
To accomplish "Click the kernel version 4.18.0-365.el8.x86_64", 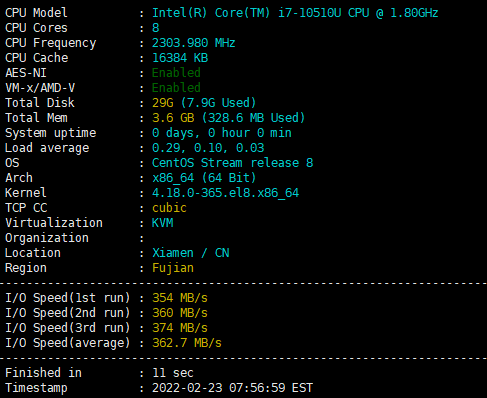I will tap(225, 193).
